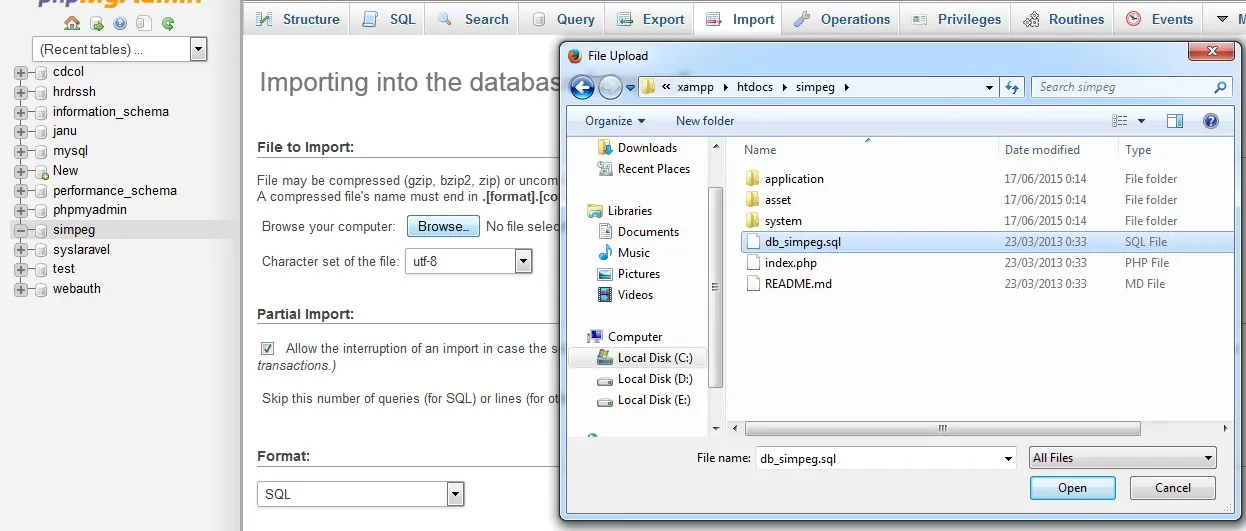This screenshot has width=1246, height=531.
Task: Open the Search tab
Action: pyautogui.click(x=474, y=19)
